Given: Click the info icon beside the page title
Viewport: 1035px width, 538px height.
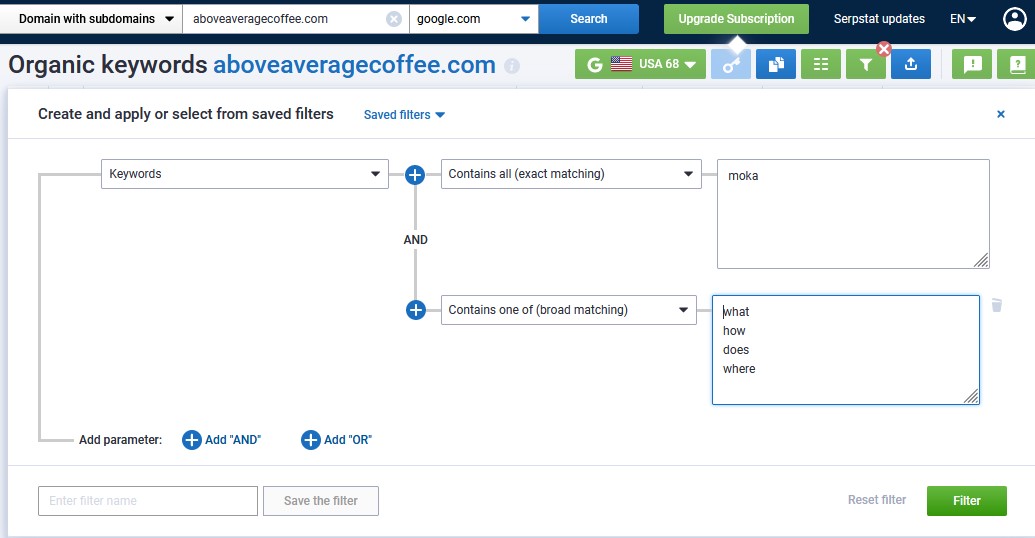Looking at the screenshot, I should 512,65.
